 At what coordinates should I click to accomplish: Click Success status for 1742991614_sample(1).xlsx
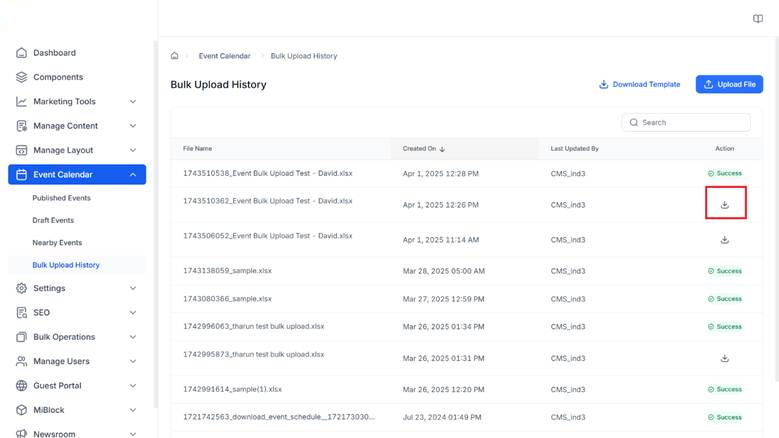[x=725, y=389]
